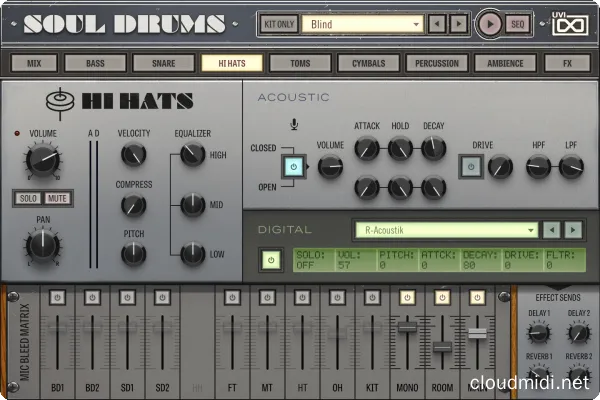
Task: Click the Acoustic Volume knob
Action: point(330,167)
